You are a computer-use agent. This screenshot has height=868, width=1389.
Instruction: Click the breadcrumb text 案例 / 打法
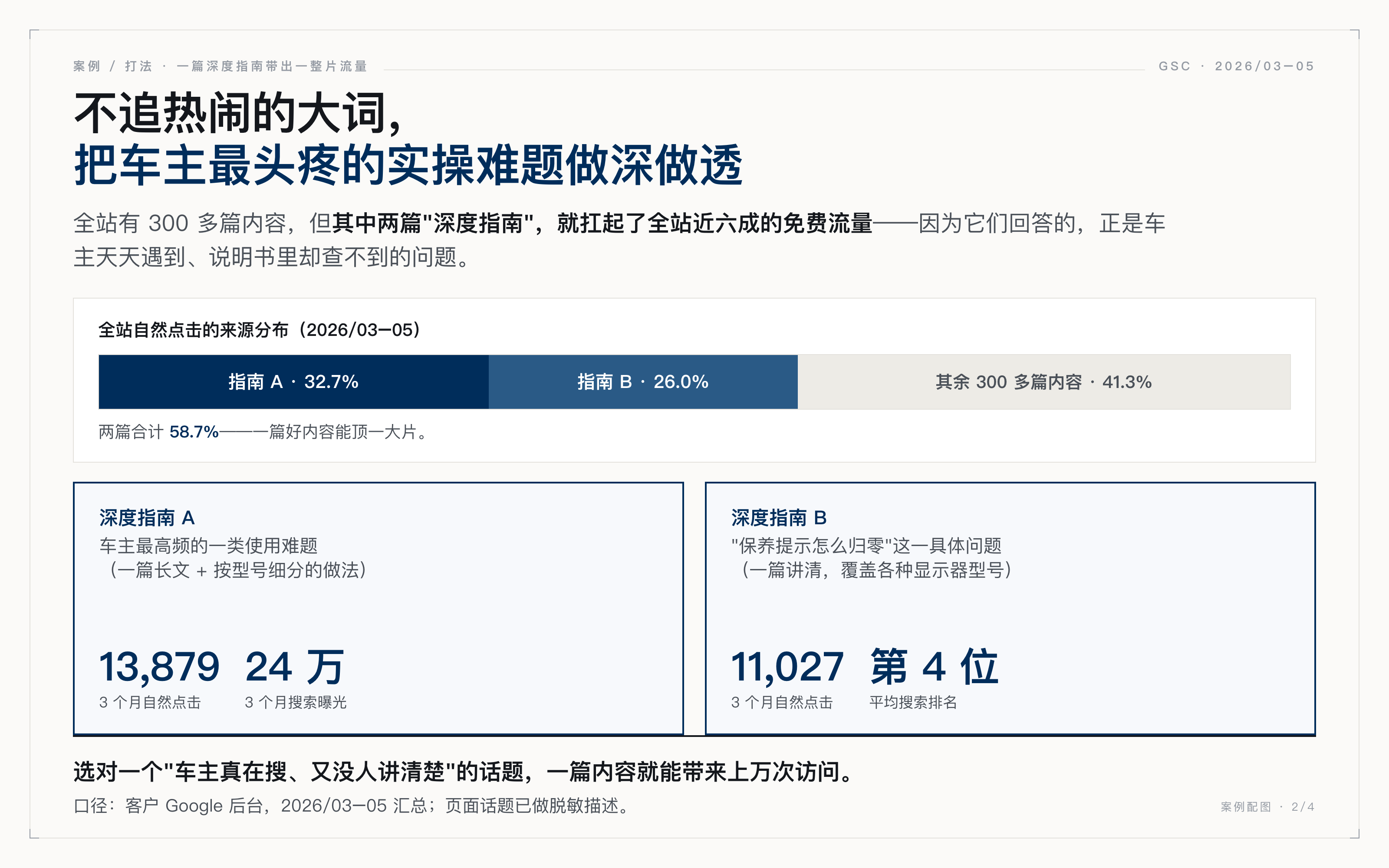(x=113, y=66)
